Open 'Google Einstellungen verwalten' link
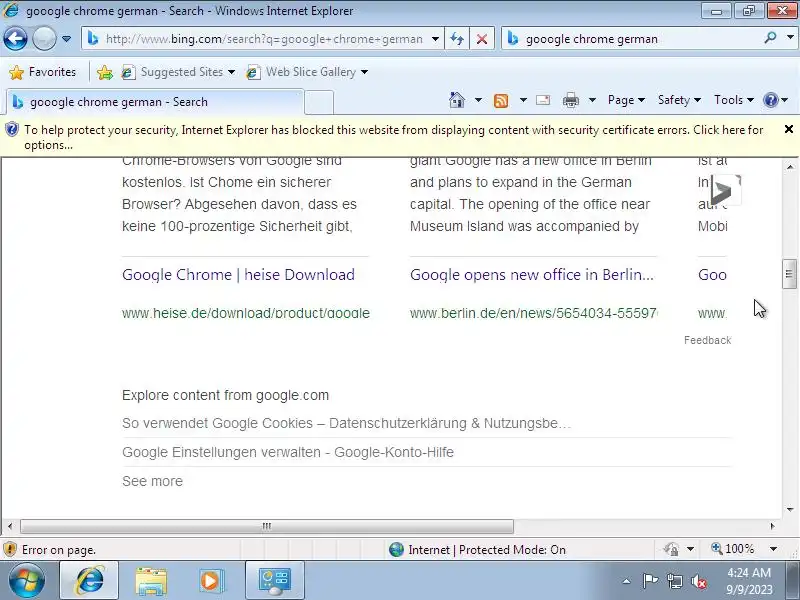800x600 pixels. [x=288, y=452]
